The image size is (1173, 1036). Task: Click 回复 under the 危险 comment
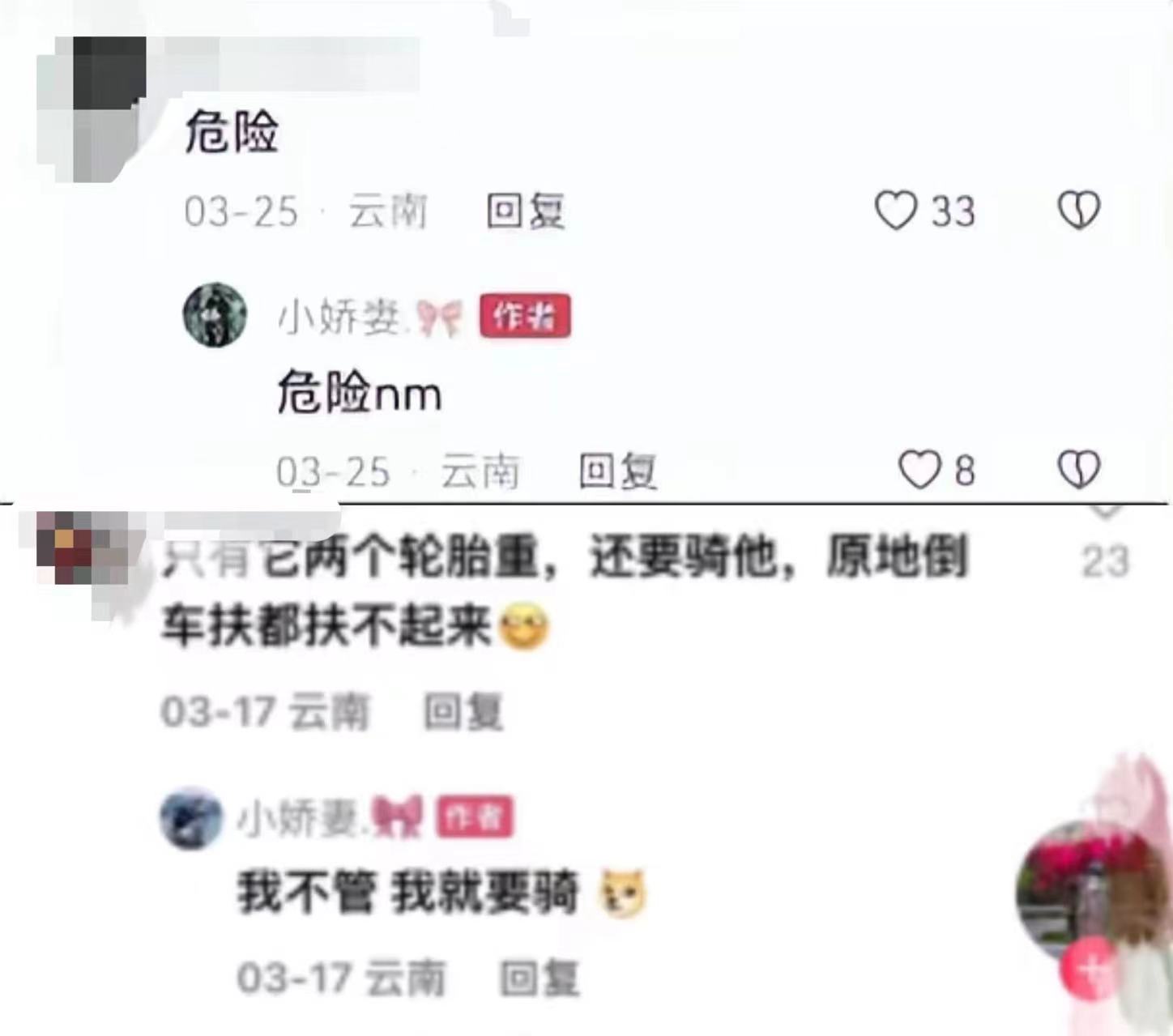(525, 211)
